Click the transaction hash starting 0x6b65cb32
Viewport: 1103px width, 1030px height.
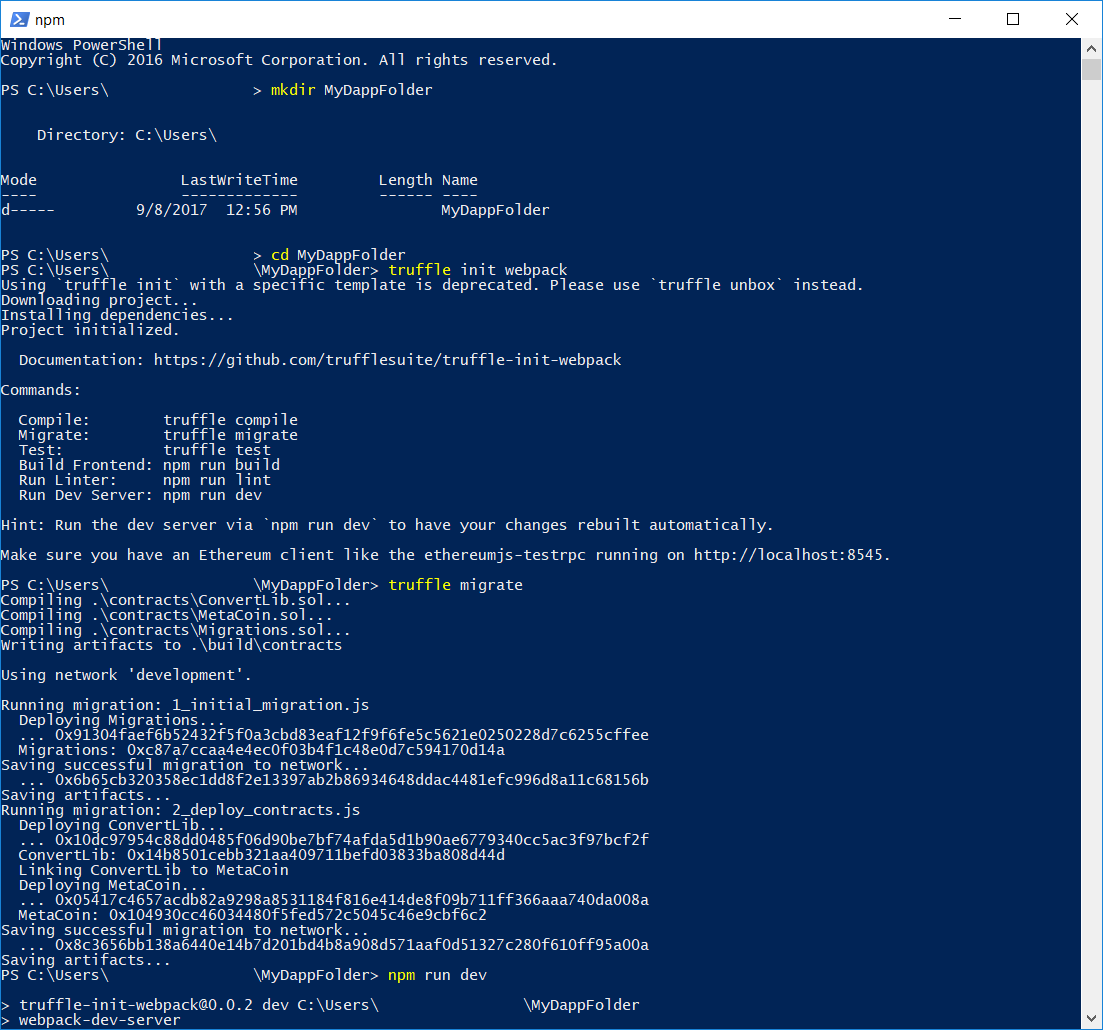352,780
